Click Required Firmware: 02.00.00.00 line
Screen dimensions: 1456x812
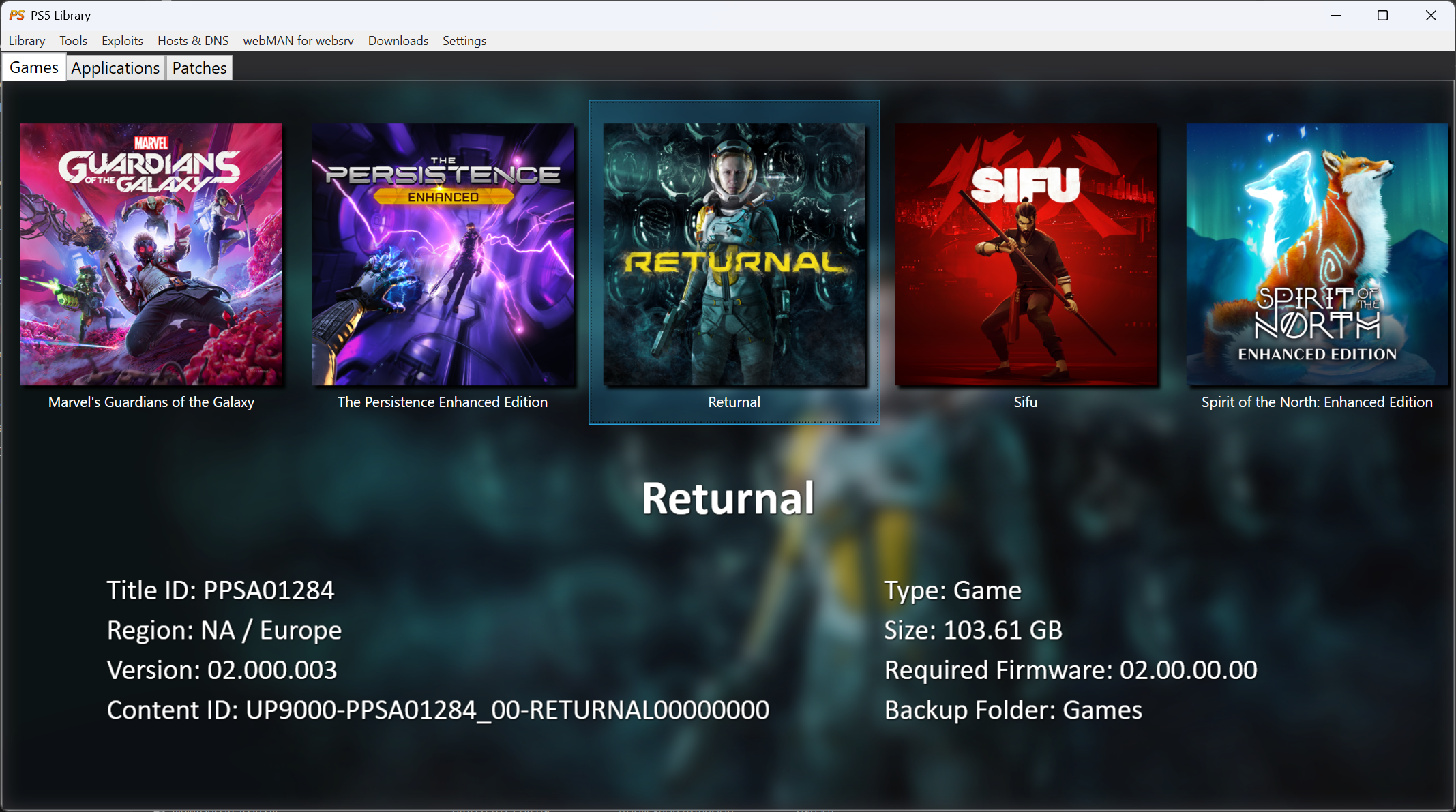coord(1071,670)
